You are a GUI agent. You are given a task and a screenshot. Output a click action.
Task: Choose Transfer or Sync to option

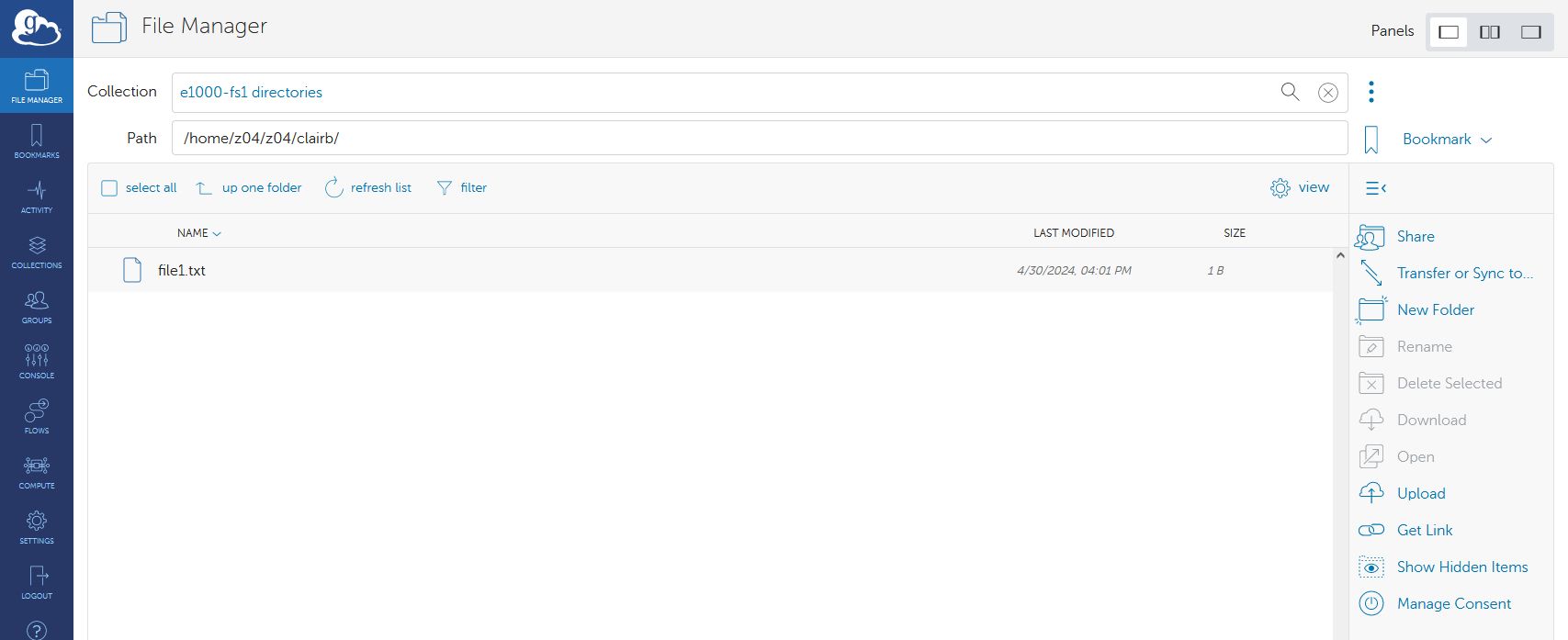pyautogui.click(x=1464, y=274)
